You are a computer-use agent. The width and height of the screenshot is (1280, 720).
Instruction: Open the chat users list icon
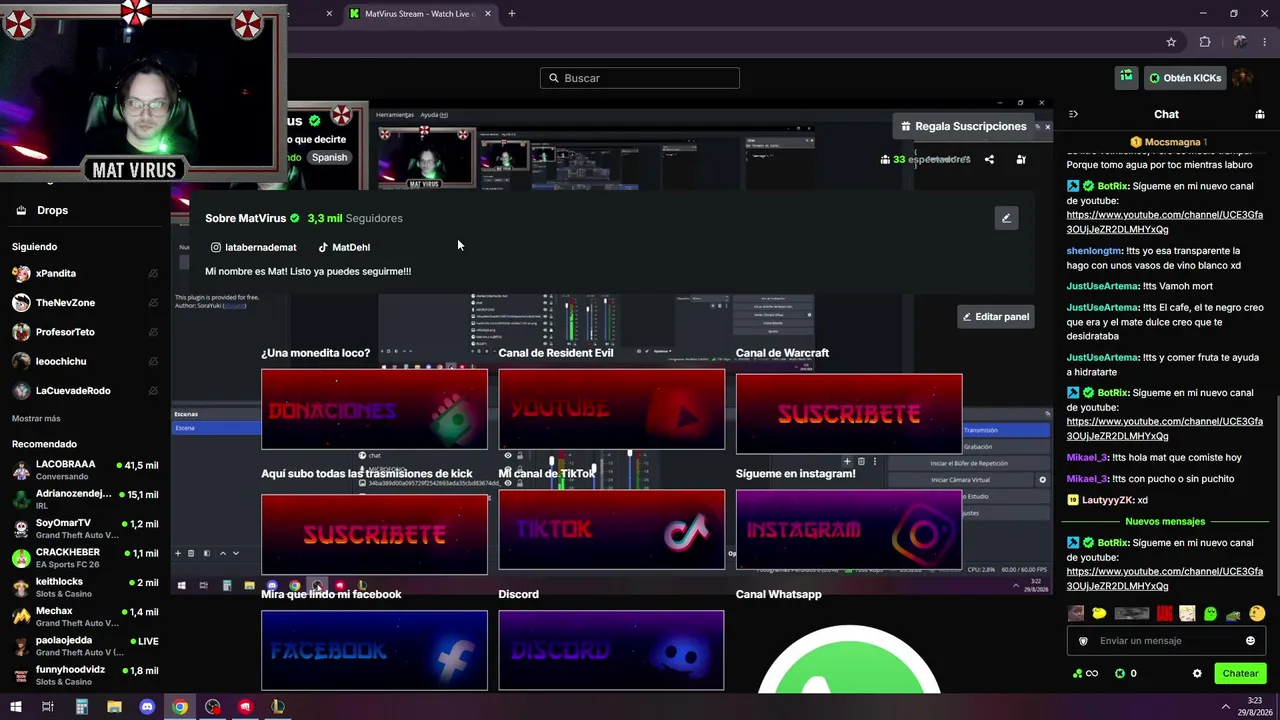click(1259, 114)
